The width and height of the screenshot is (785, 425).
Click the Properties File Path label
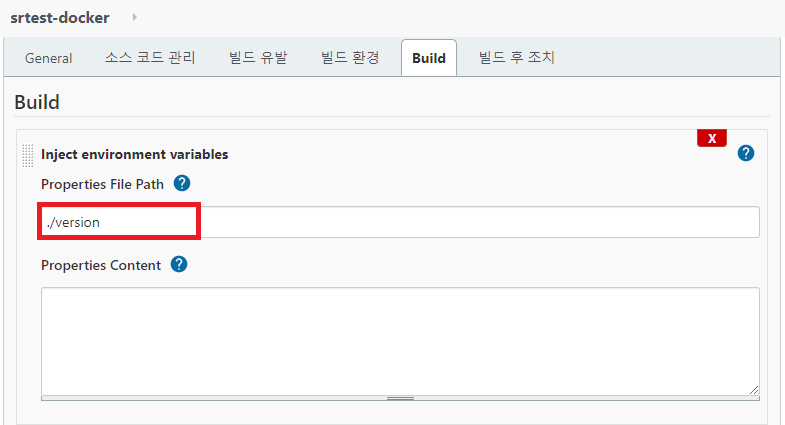tap(102, 184)
